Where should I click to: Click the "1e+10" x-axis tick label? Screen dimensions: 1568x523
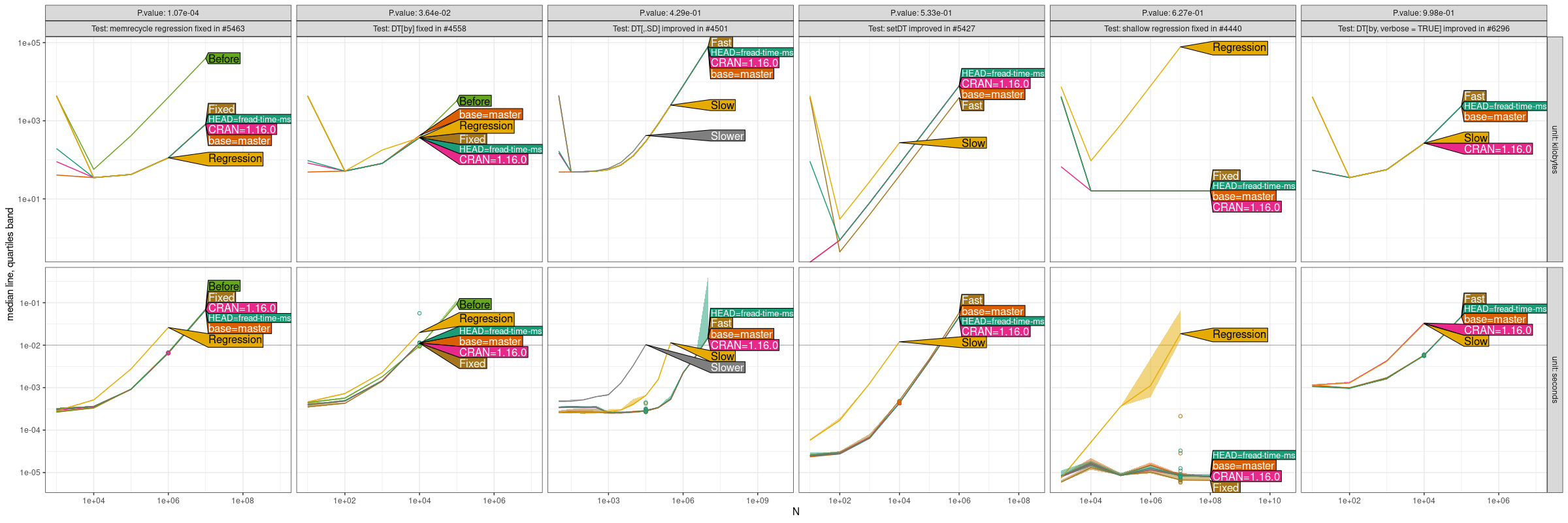pos(1269,501)
